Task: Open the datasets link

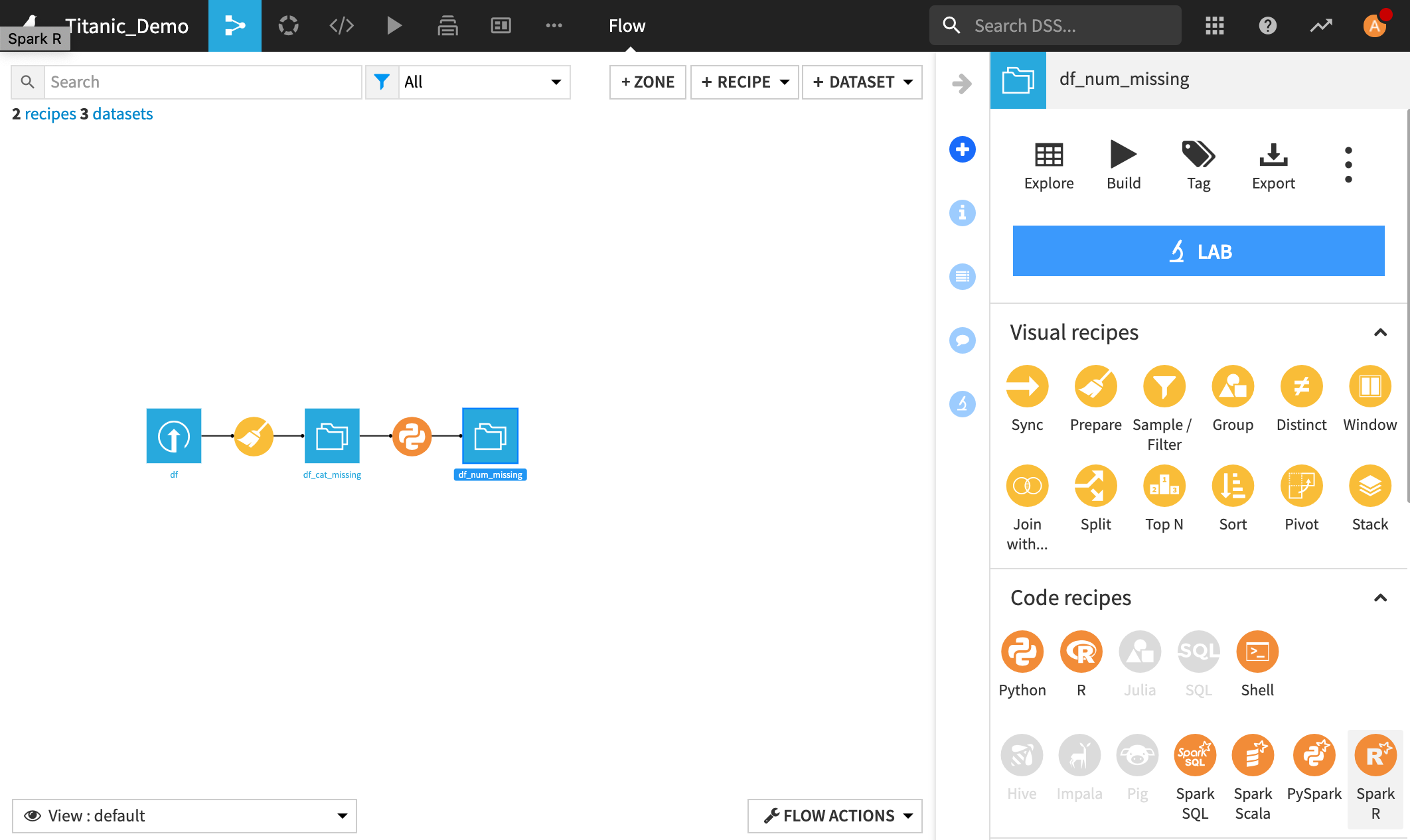Action: coord(122,114)
